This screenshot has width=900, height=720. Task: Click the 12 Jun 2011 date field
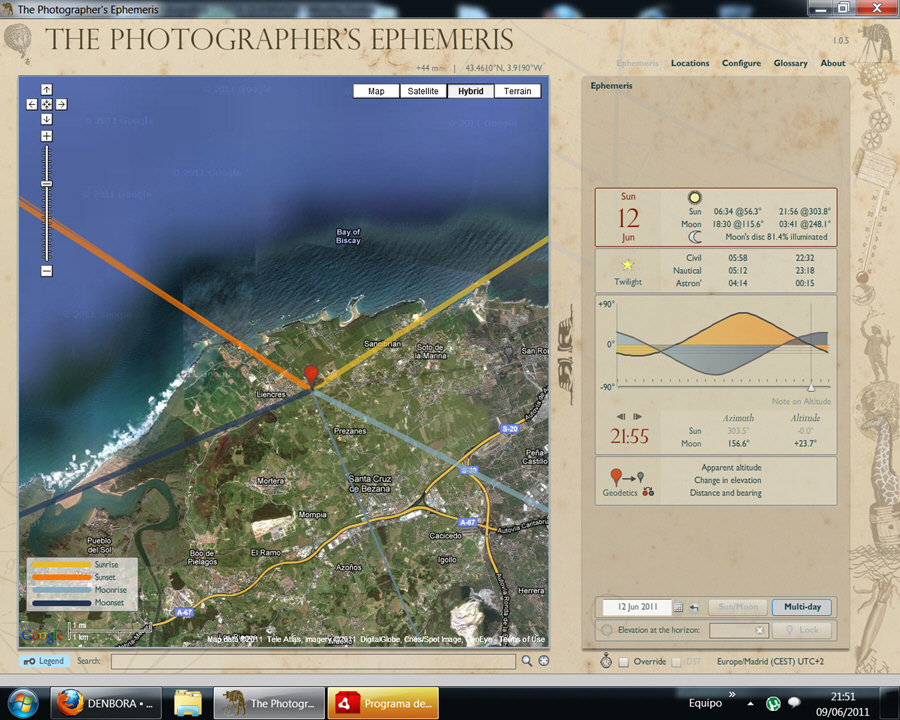(637, 607)
